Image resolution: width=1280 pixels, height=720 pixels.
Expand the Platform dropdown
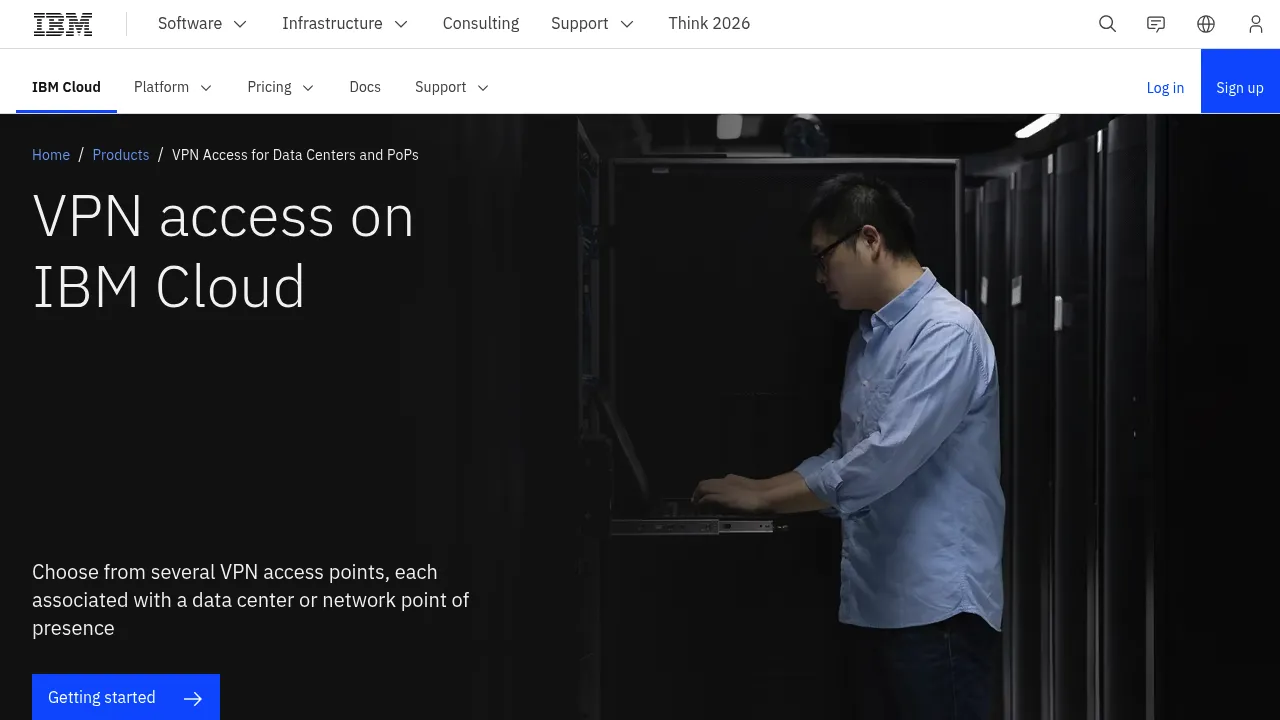(173, 87)
